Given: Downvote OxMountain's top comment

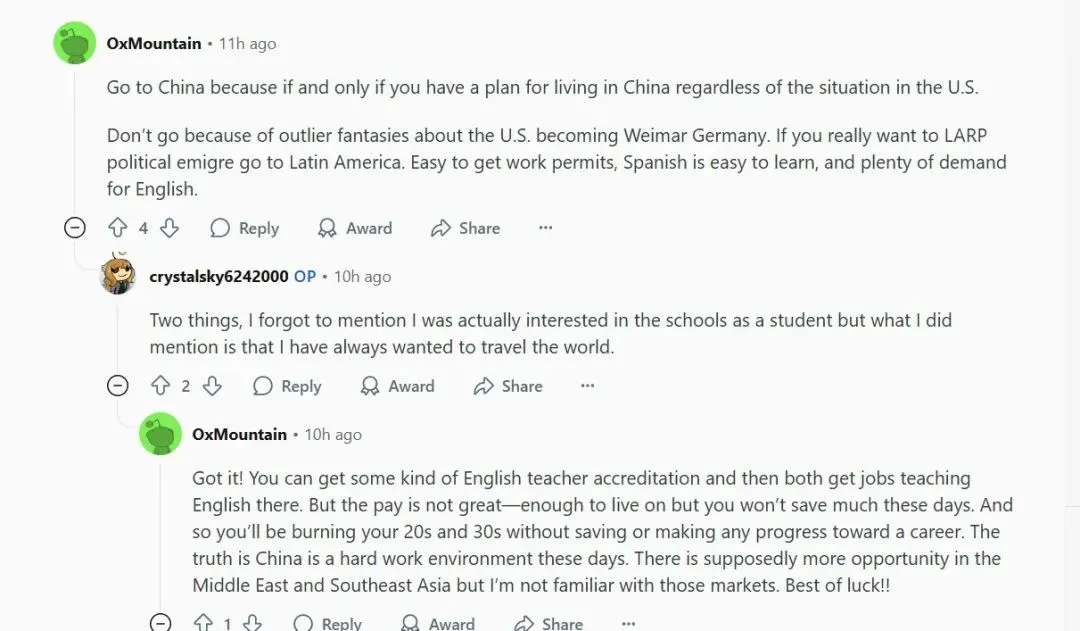Looking at the screenshot, I should pos(169,228).
